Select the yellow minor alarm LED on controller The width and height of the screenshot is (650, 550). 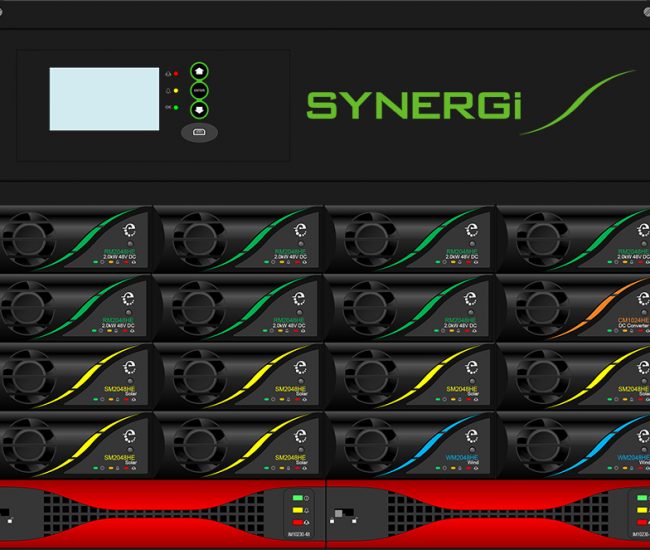click(176, 91)
